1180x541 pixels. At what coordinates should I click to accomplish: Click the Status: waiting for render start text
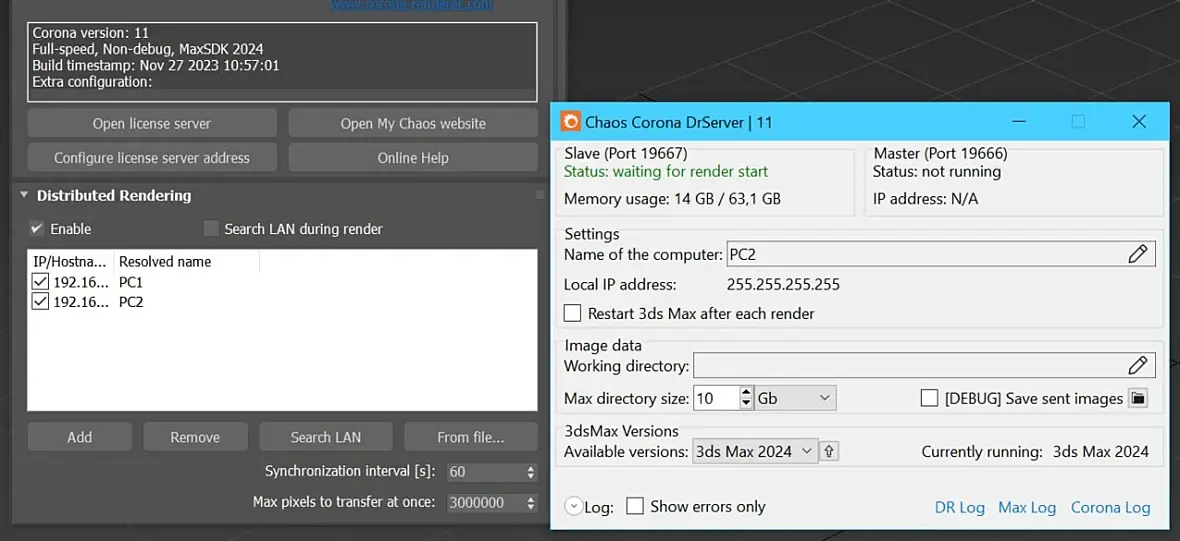tap(666, 172)
